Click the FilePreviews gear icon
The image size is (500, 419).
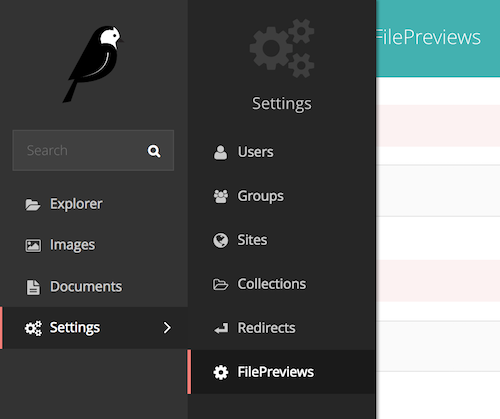[221, 372]
